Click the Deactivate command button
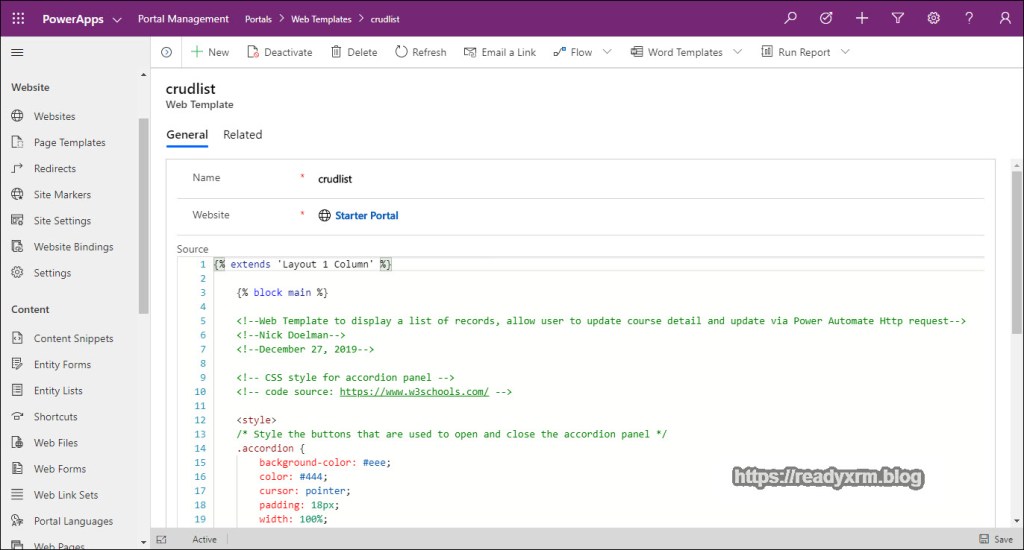 point(280,52)
